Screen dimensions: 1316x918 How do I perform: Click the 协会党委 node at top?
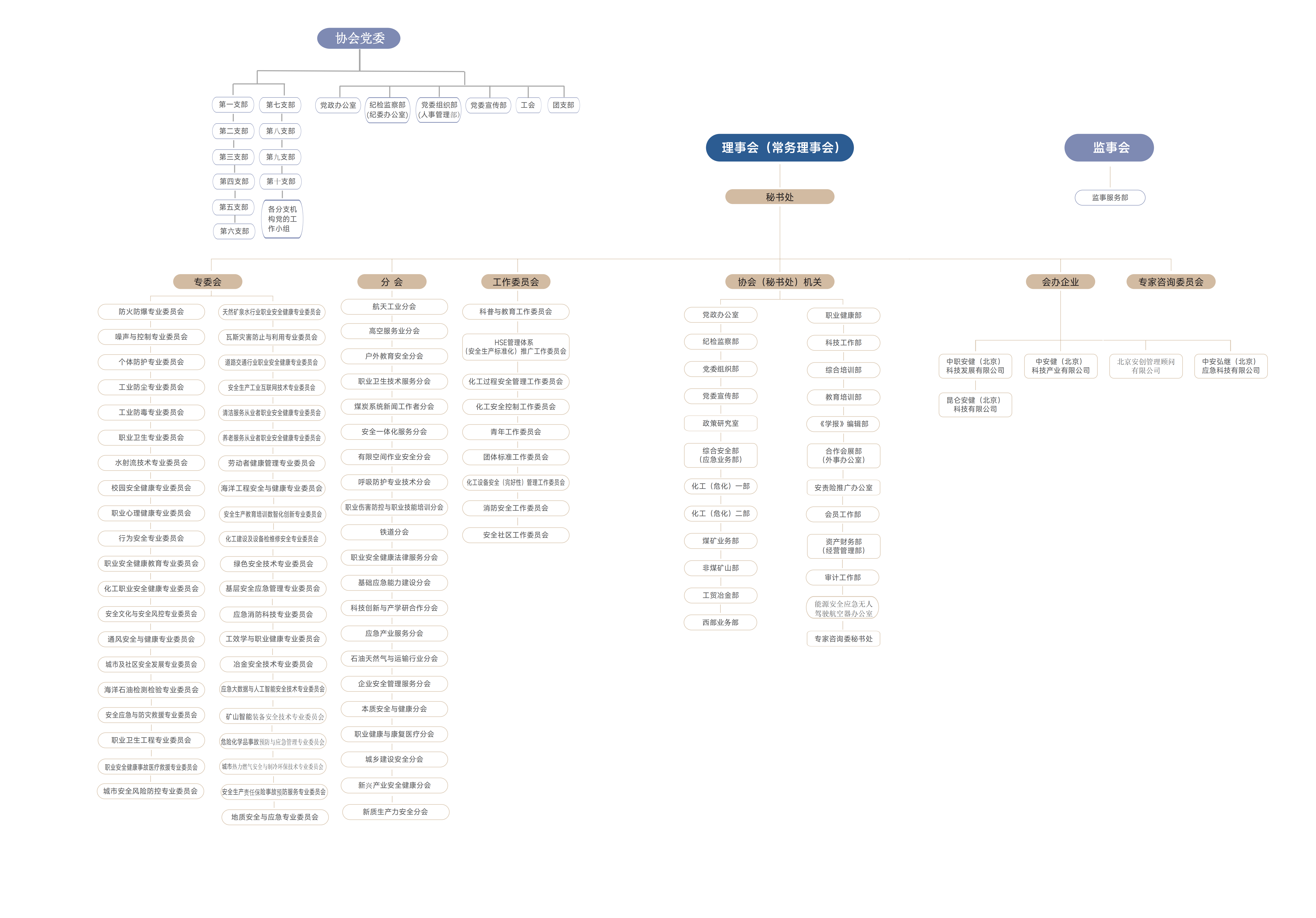coord(359,38)
